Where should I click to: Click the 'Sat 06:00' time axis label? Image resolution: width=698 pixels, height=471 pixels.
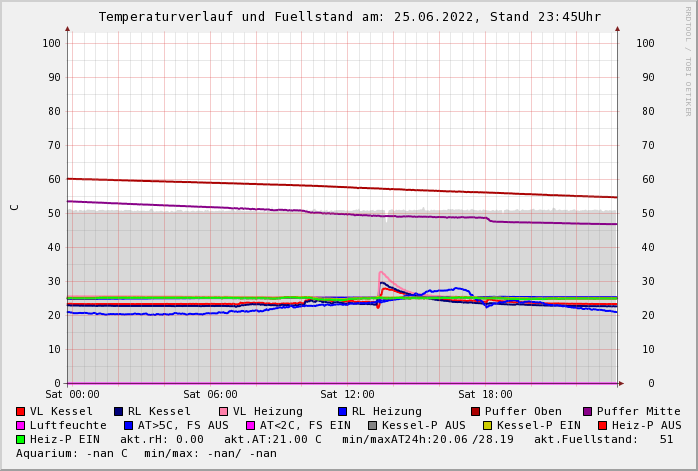click(x=210, y=394)
